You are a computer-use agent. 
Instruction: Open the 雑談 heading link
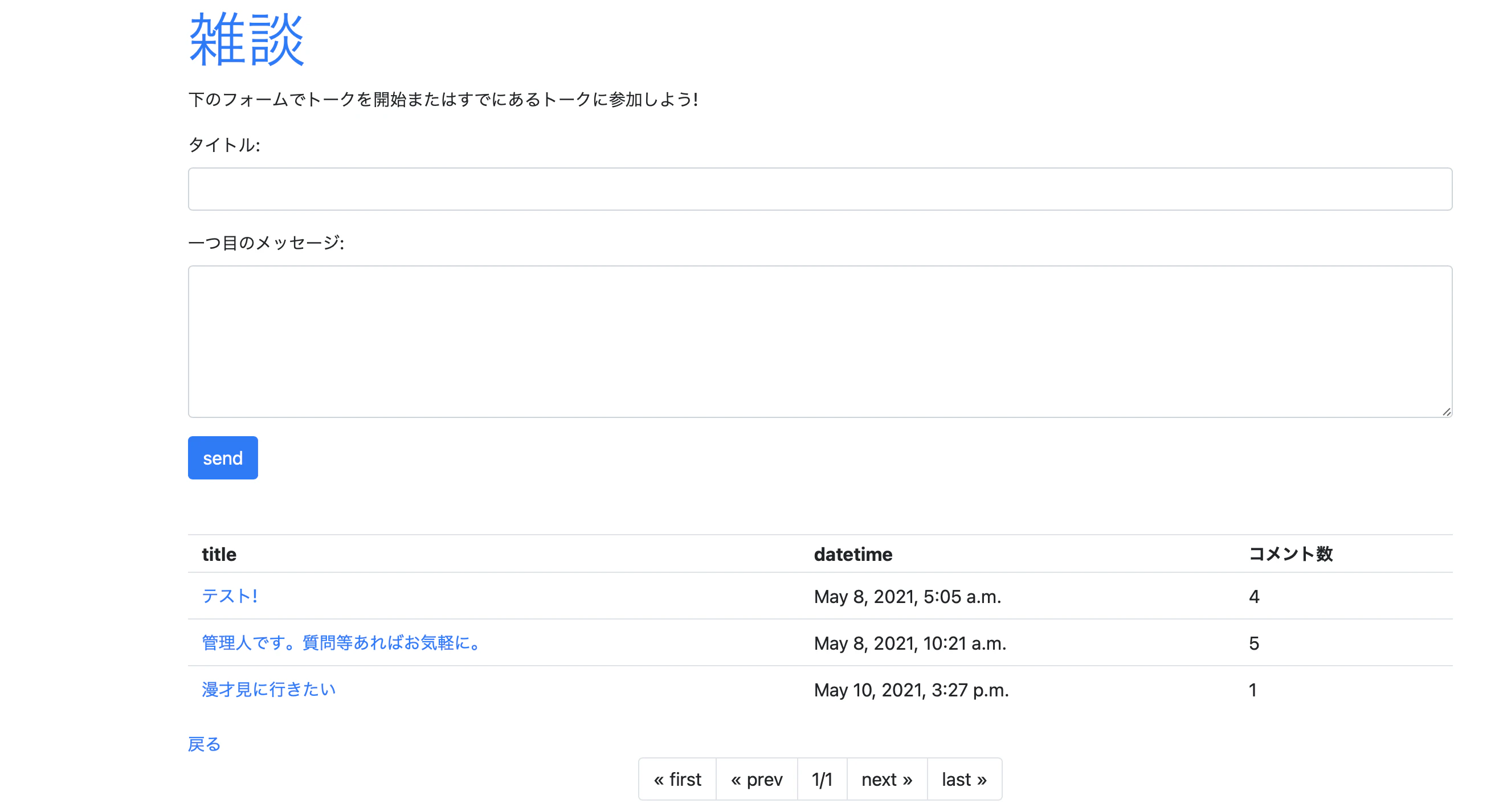pyautogui.click(x=246, y=40)
